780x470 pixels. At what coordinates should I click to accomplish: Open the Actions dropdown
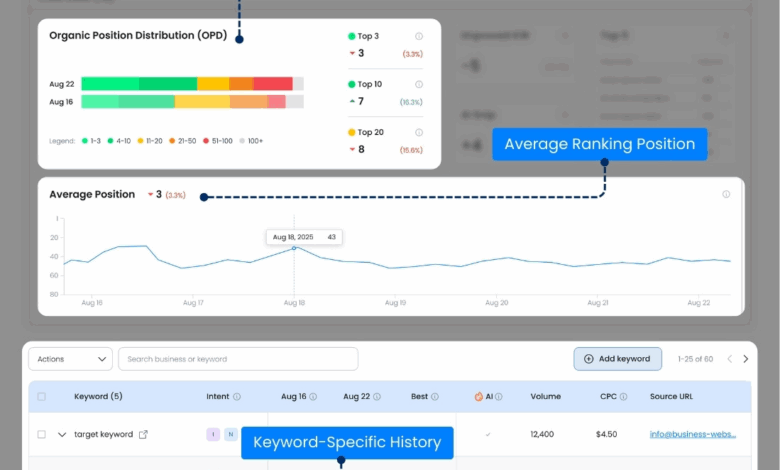tap(70, 359)
